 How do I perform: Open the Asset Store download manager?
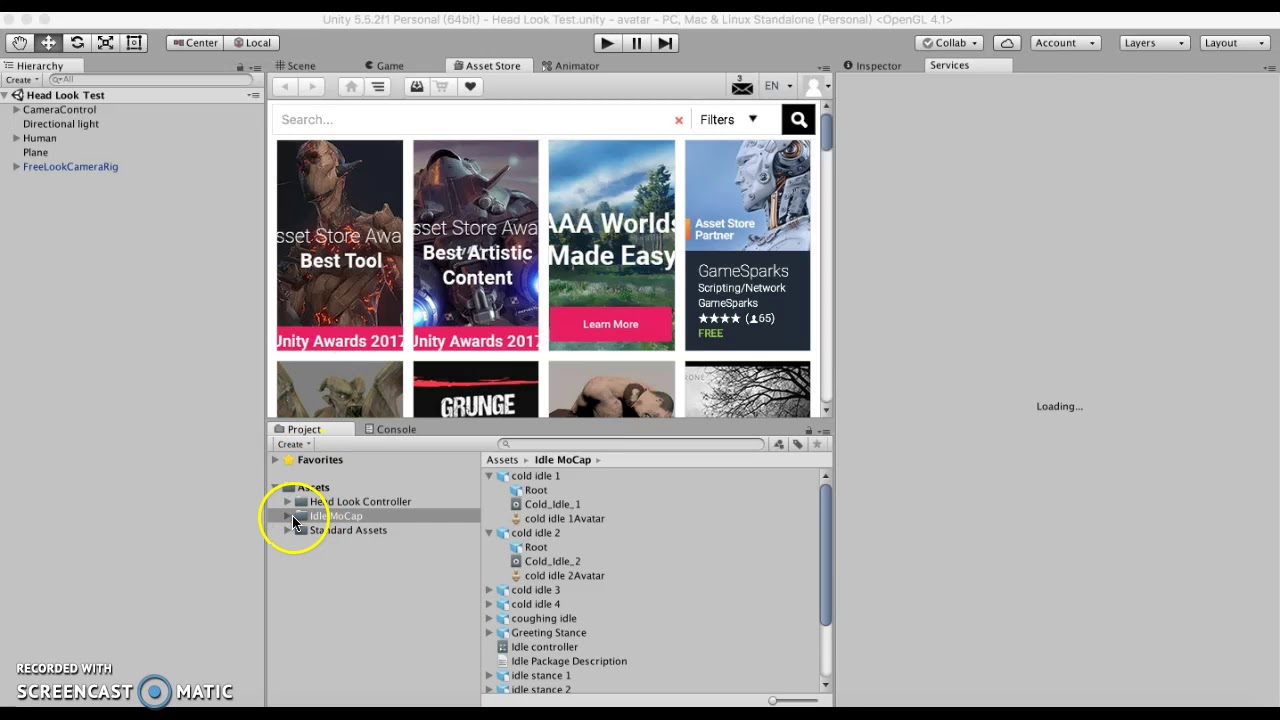point(417,87)
